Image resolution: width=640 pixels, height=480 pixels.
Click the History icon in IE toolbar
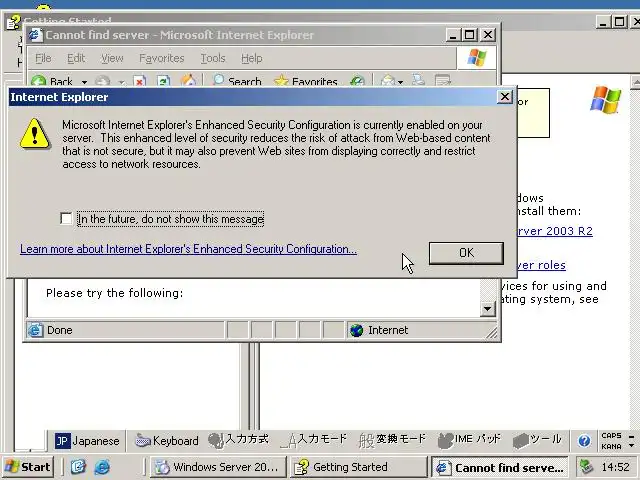357,81
